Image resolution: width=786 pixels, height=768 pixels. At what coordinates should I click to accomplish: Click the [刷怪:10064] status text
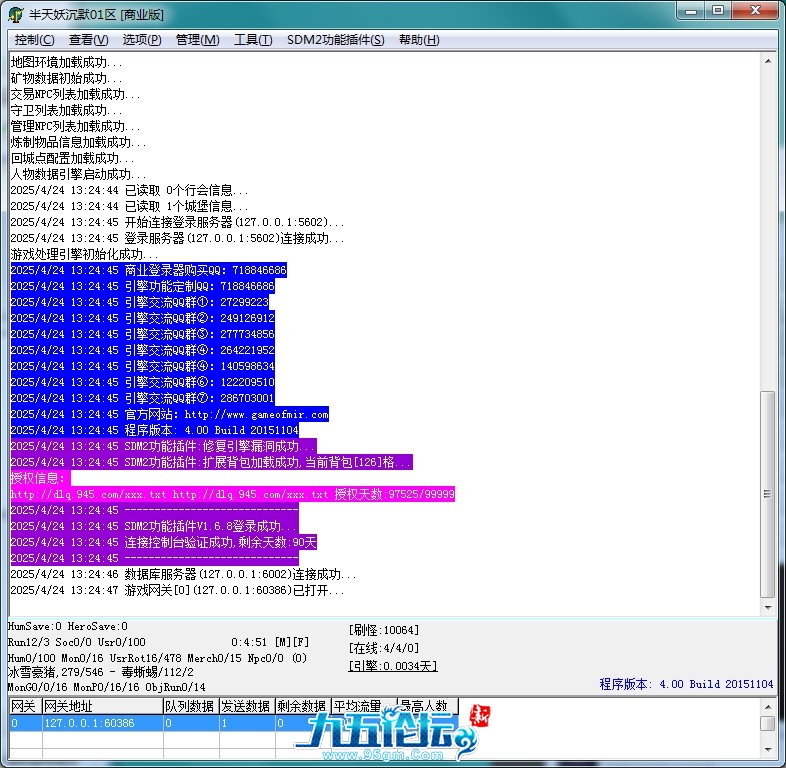coord(383,630)
